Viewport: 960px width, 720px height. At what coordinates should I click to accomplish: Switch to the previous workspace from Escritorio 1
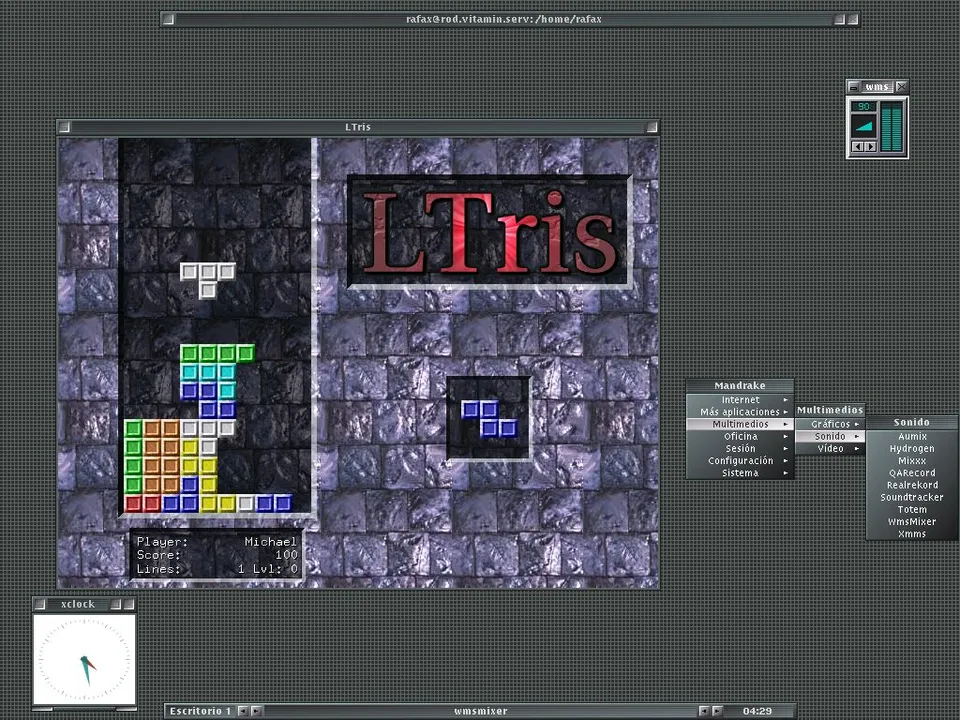243,711
